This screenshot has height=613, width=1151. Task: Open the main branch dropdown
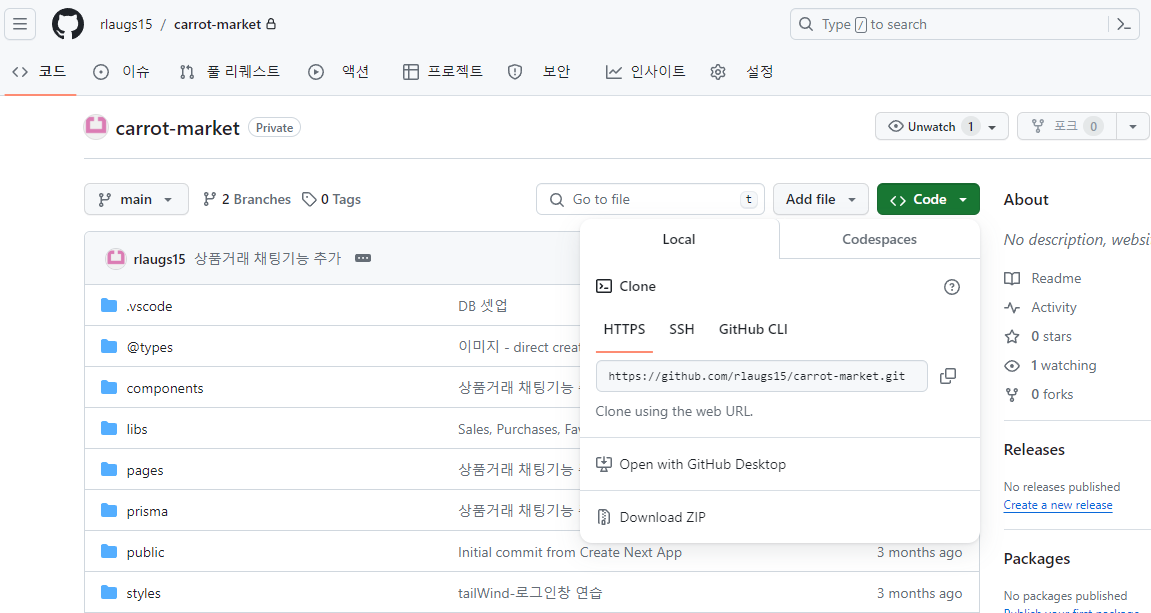pos(137,199)
